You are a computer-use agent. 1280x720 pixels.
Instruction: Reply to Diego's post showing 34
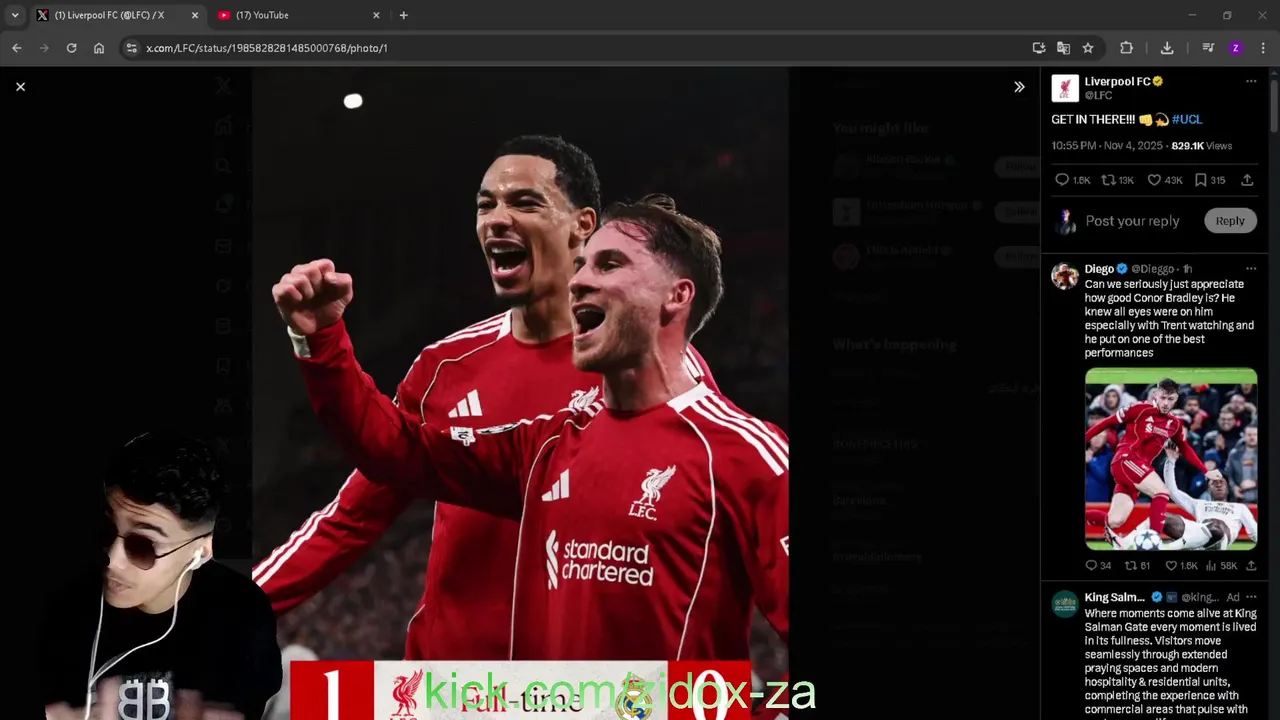click(1098, 566)
